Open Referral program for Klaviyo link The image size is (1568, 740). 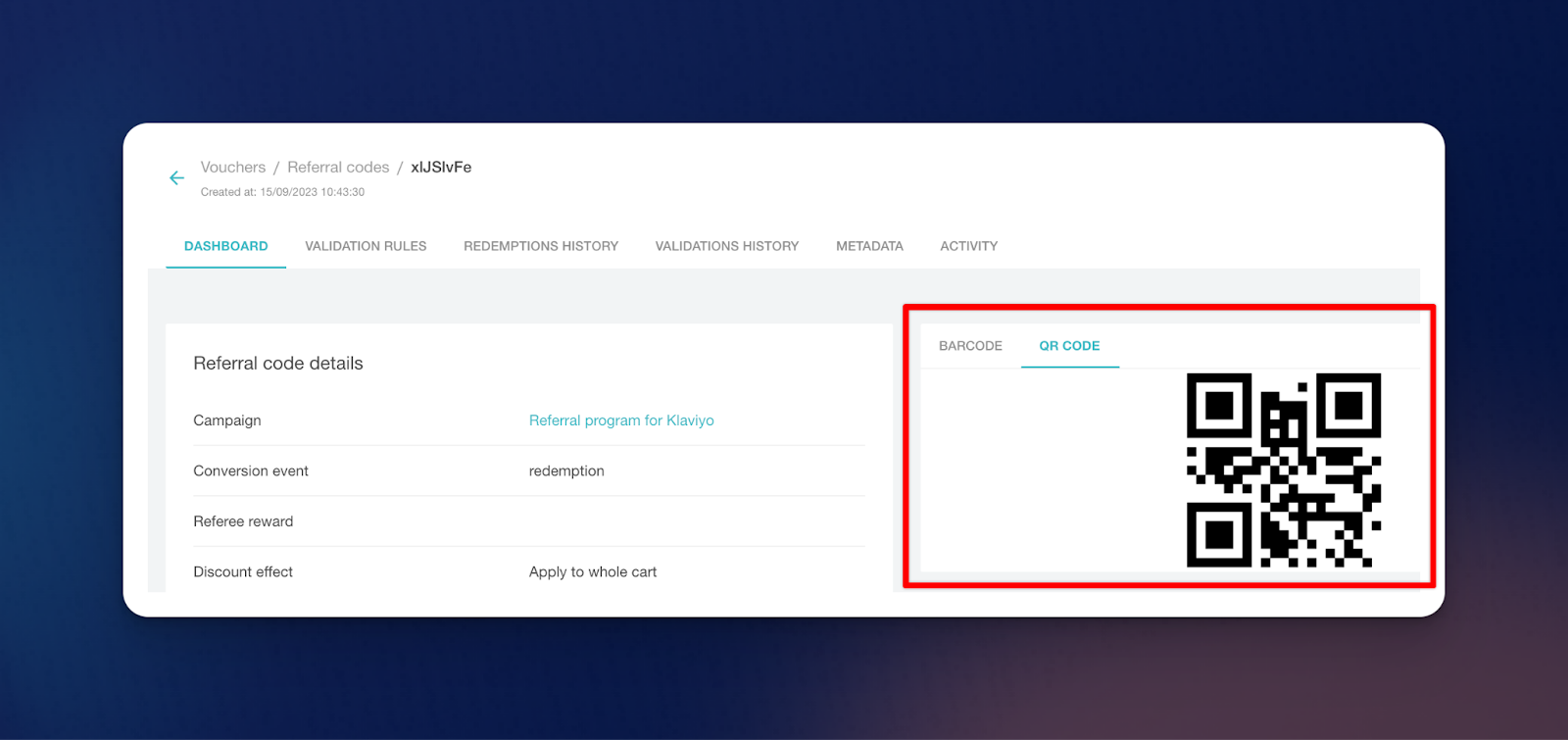click(621, 420)
